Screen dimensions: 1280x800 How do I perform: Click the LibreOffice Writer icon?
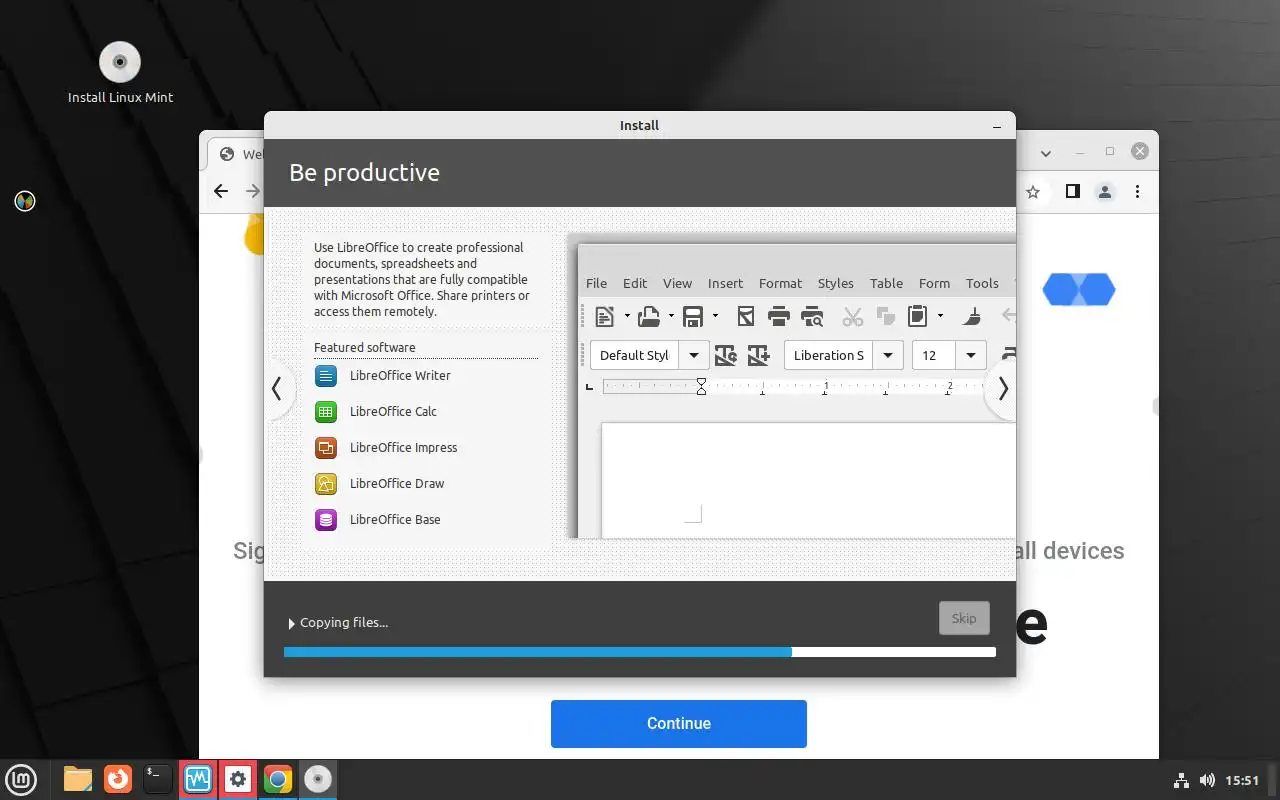pos(326,376)
